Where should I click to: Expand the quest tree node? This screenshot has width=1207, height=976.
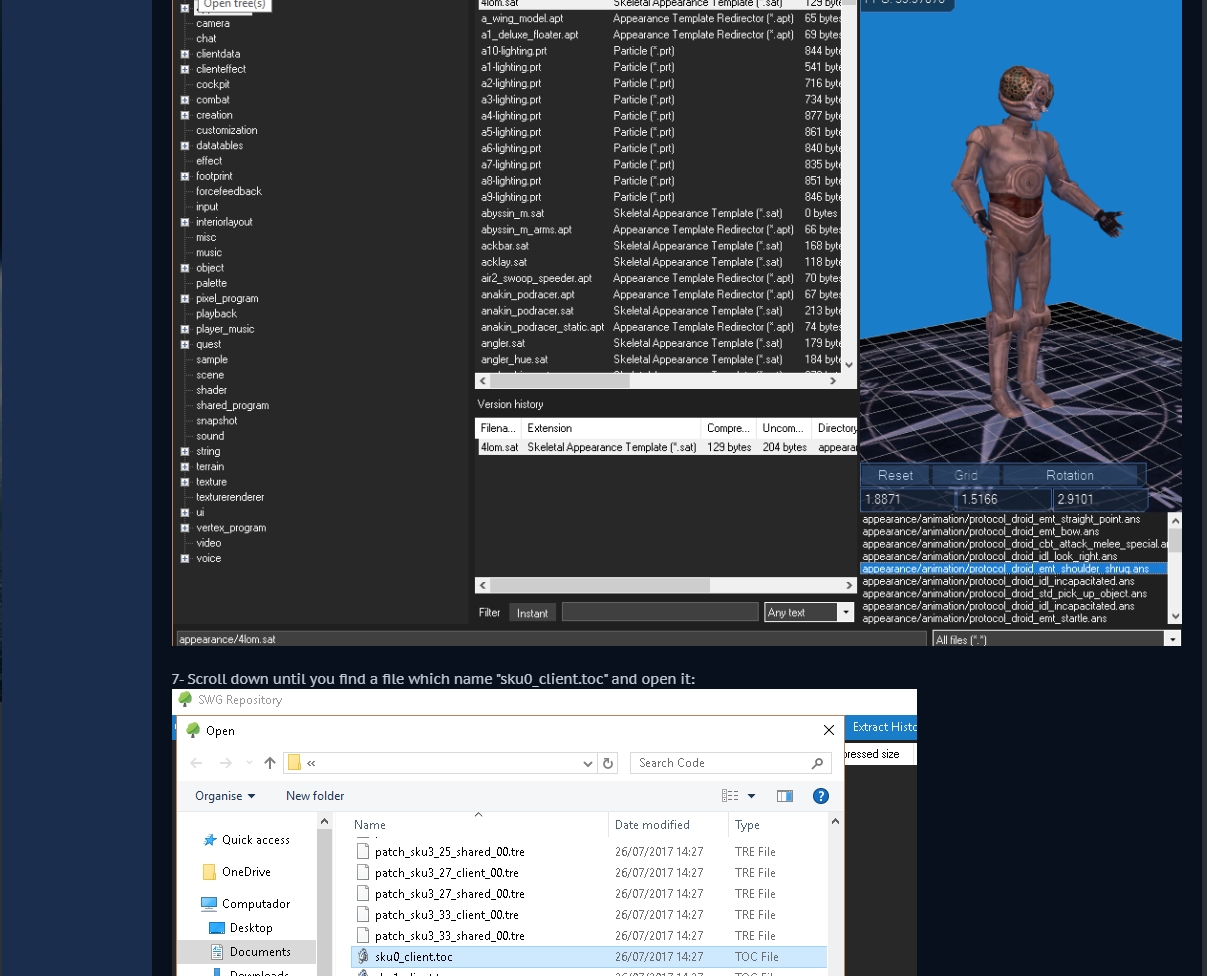[185, 345]
